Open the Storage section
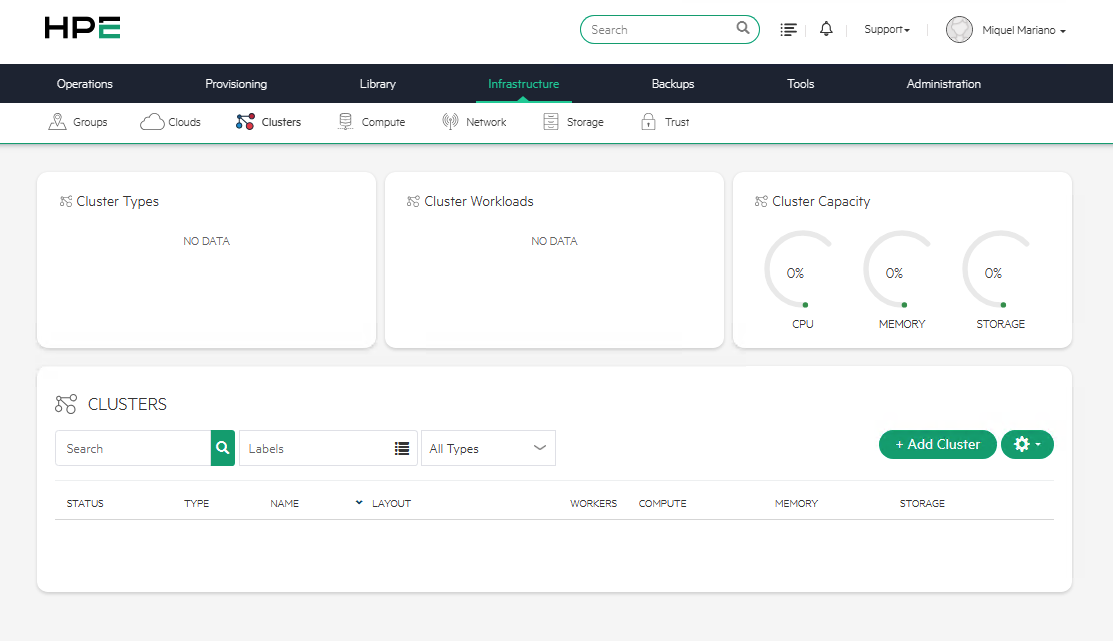Viewport: 1113px width, 641px height. coord(573,121)
